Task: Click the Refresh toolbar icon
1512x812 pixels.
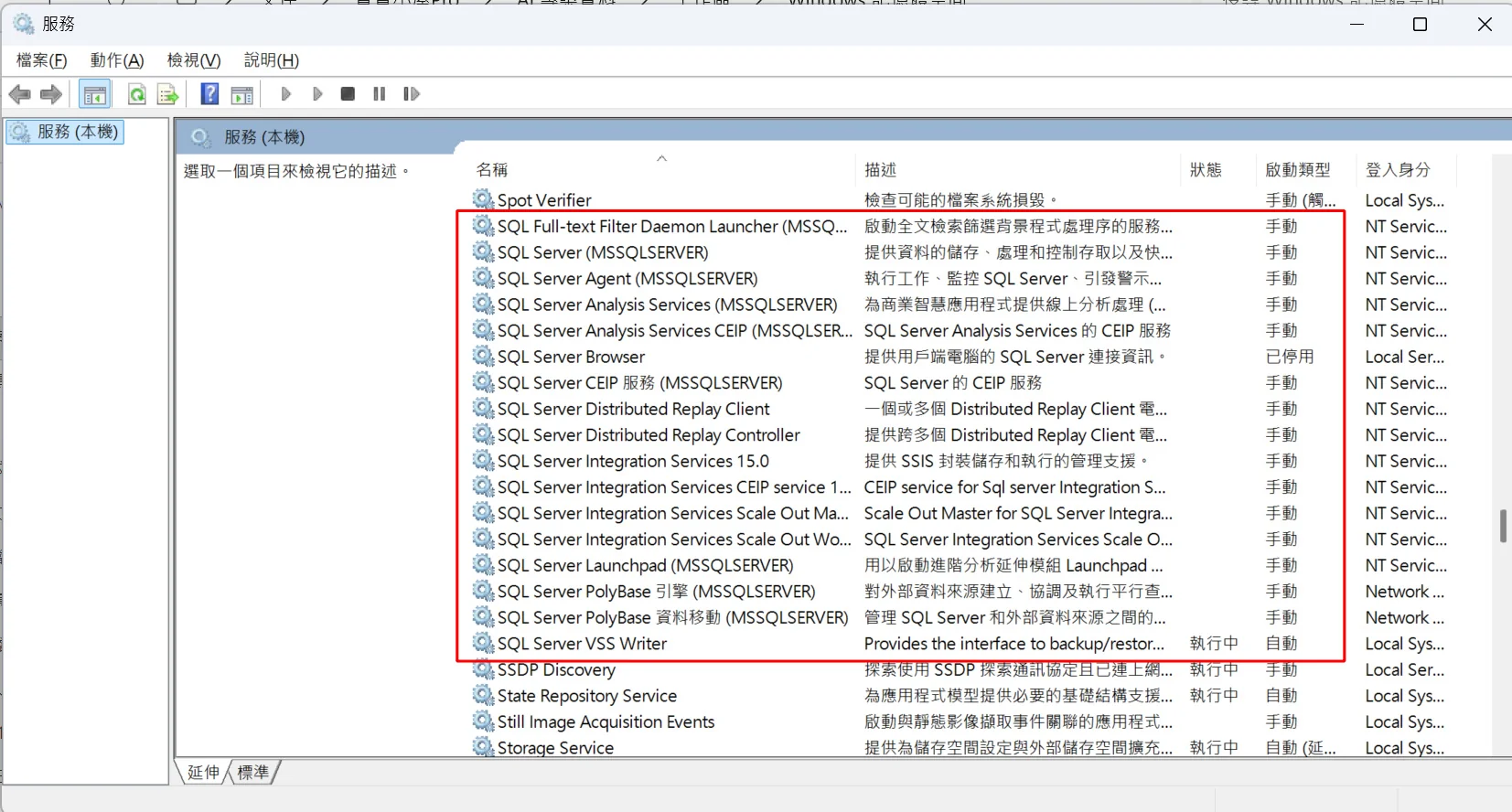Action: tap(137, 94)
